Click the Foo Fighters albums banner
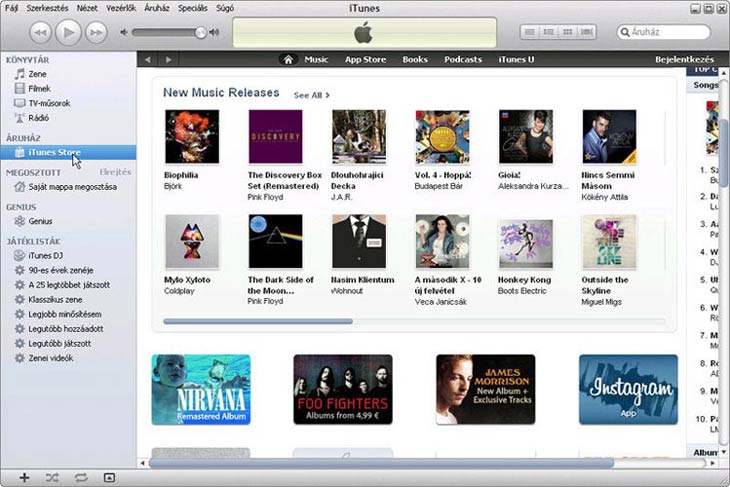730x487 pixels. click(343, 390)
